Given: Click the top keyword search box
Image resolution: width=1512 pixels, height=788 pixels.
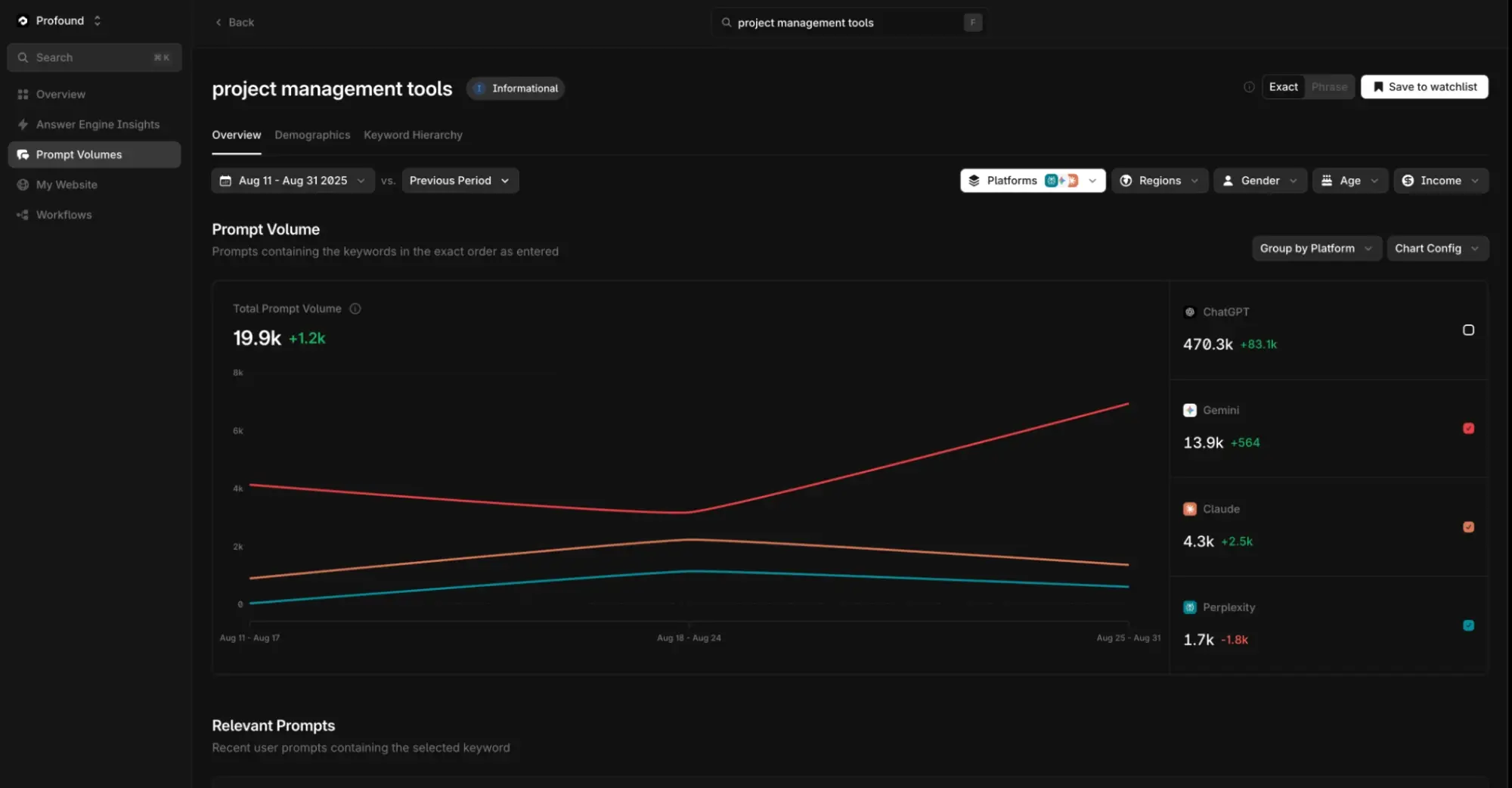Looking at the screenshot, I should tap(850, 23).
